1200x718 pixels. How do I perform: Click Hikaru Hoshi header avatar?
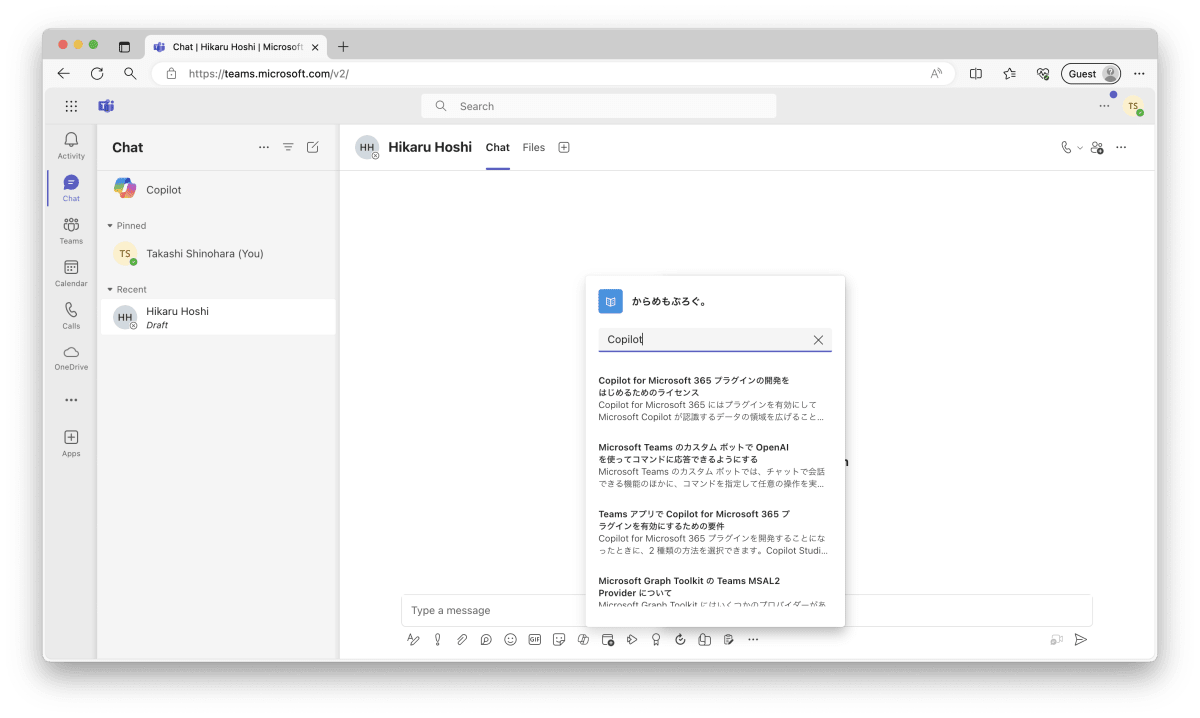tap(367, 147)
